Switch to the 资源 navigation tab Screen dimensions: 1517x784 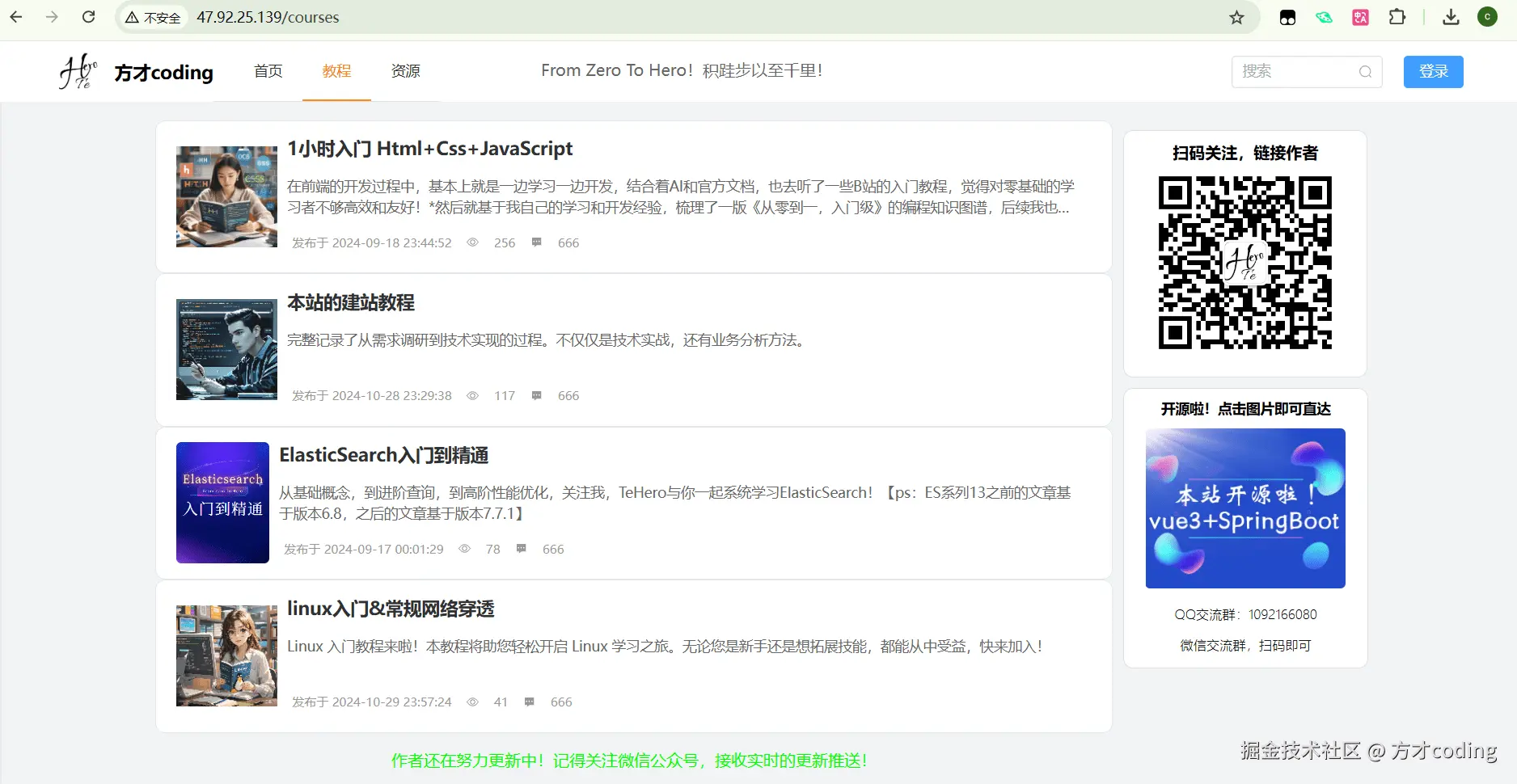[x=406, y=71]
